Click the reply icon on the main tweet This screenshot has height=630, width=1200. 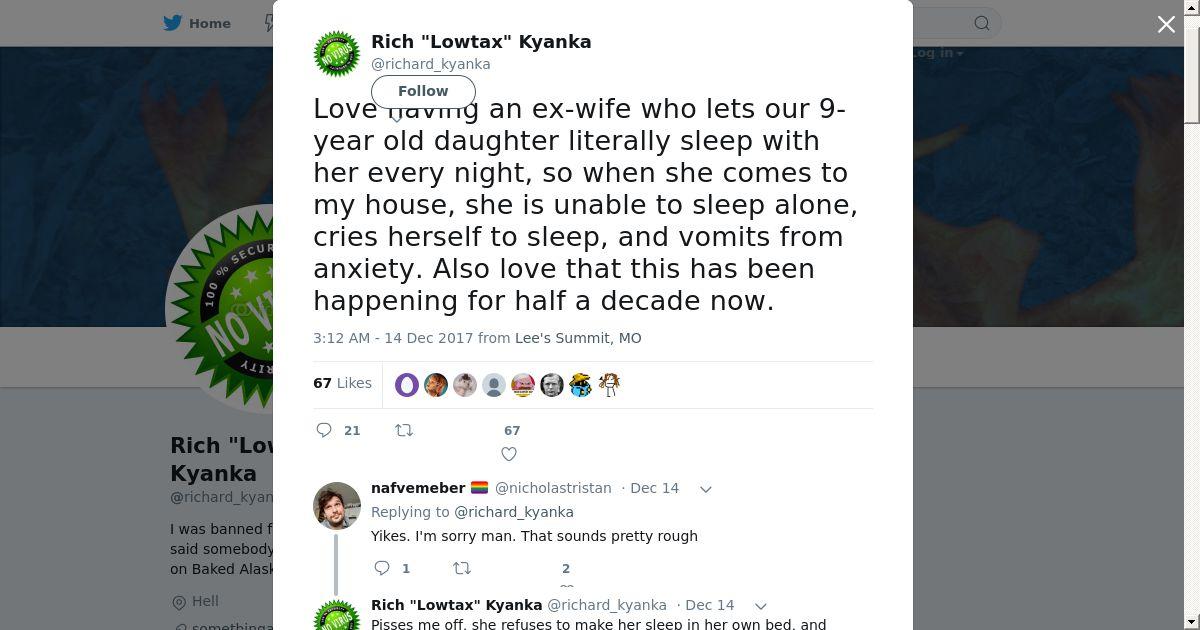[x=324, y=430]
